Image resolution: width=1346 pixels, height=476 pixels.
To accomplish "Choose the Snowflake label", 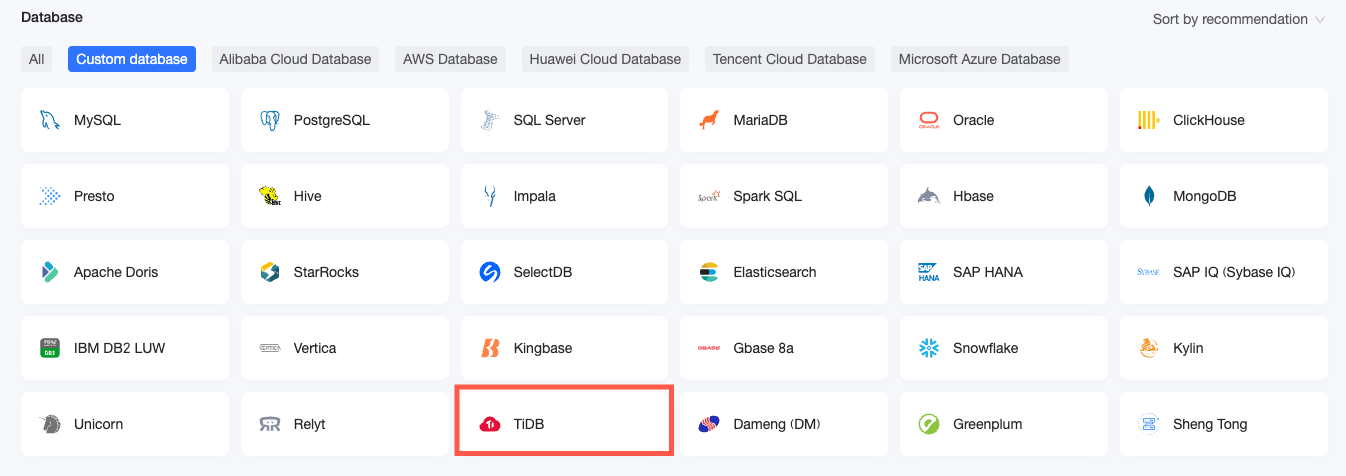I will click(x=986, y=348).
